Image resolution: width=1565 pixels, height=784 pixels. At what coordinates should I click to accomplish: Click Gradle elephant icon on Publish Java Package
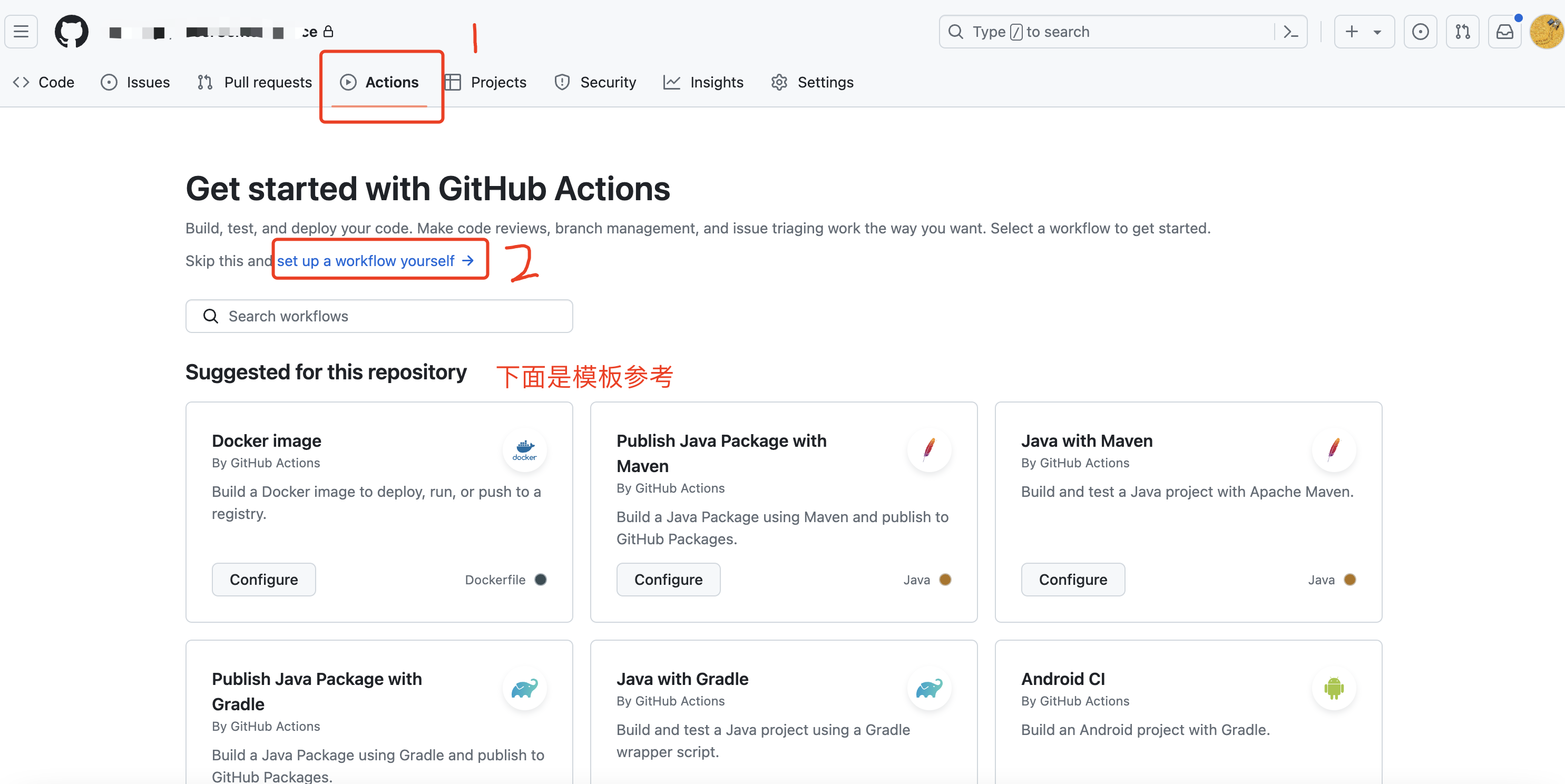click(525, 688)
